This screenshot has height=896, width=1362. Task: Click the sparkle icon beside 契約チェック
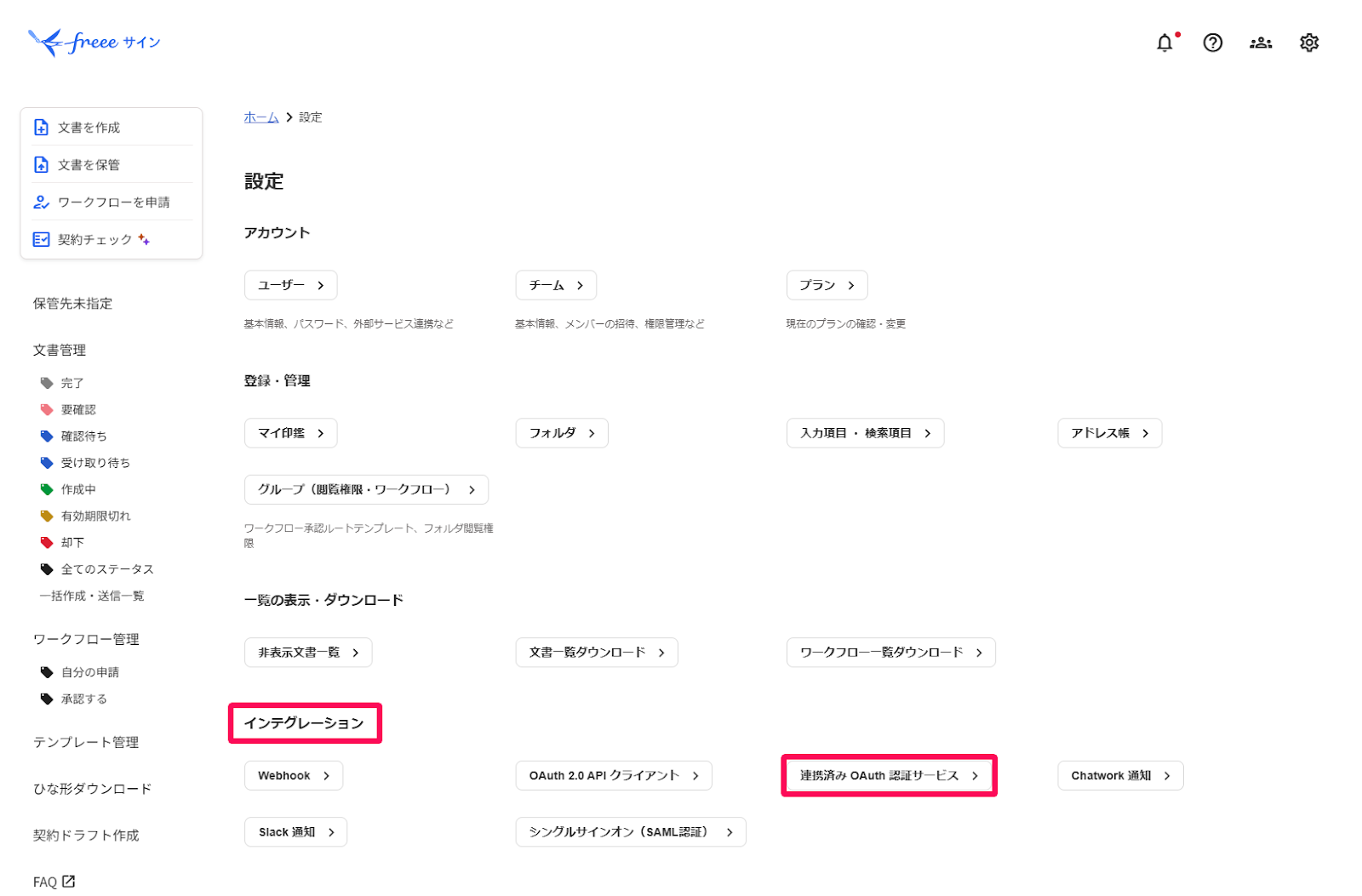pos(144,239)
